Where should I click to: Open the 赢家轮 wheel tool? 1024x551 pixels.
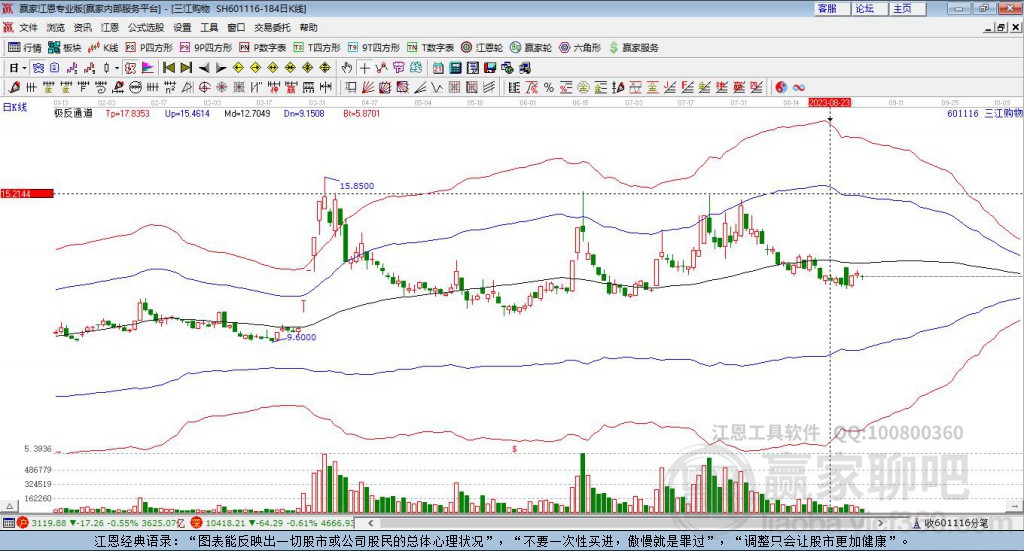click(x=531, y=48)
